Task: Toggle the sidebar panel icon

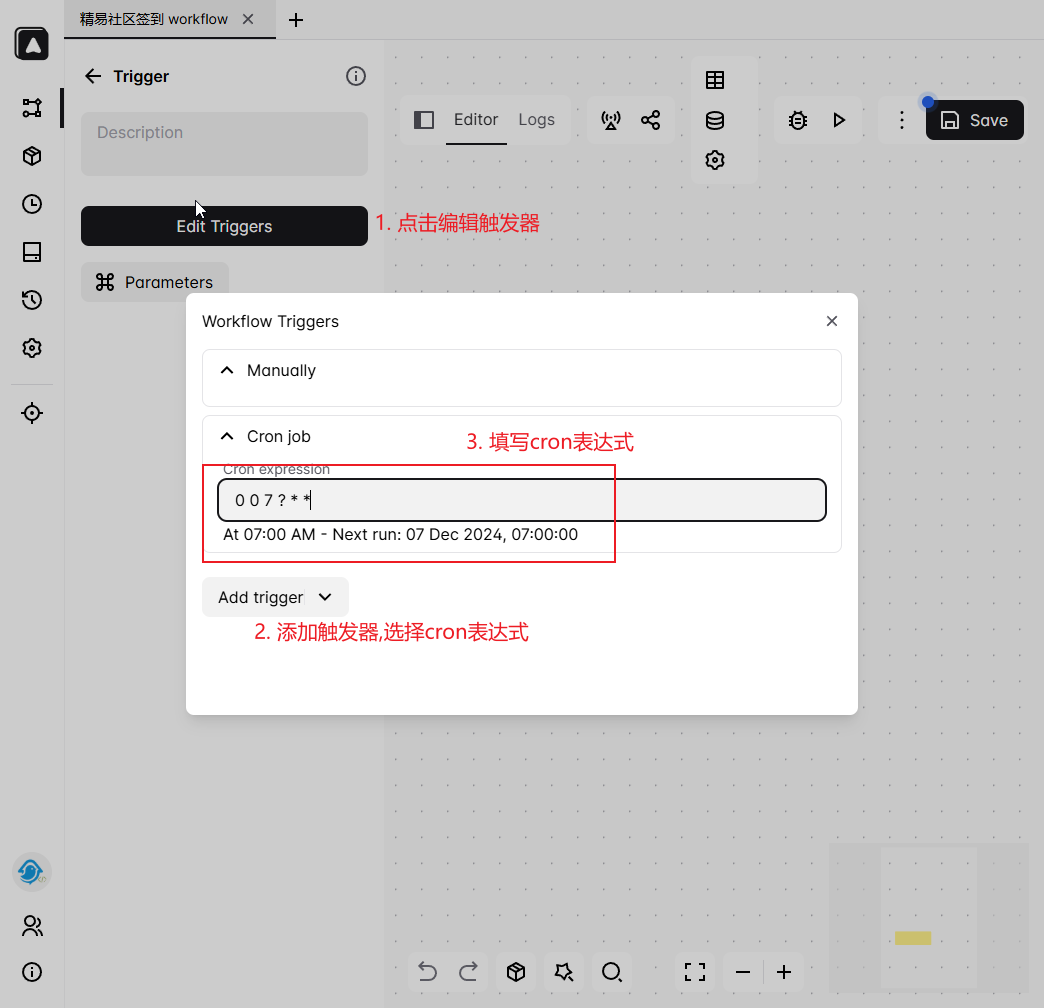Action: [x=424, y=120]
